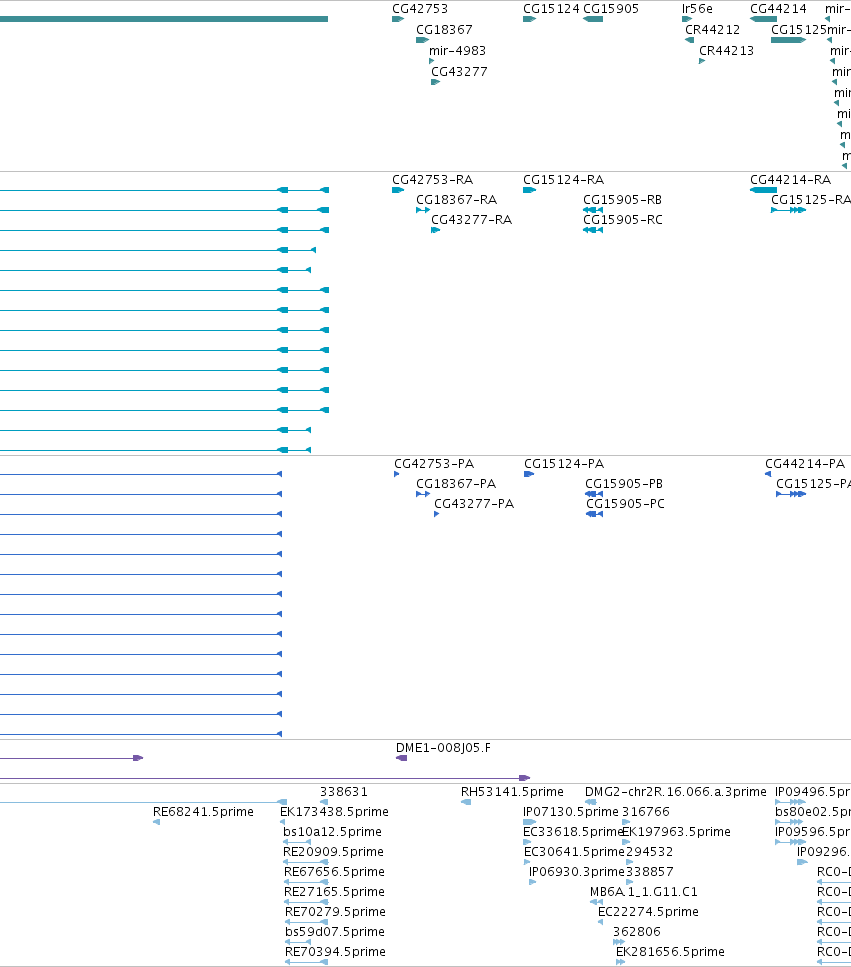
Task: Select the 316766 EST label
Action: [646, 812]
